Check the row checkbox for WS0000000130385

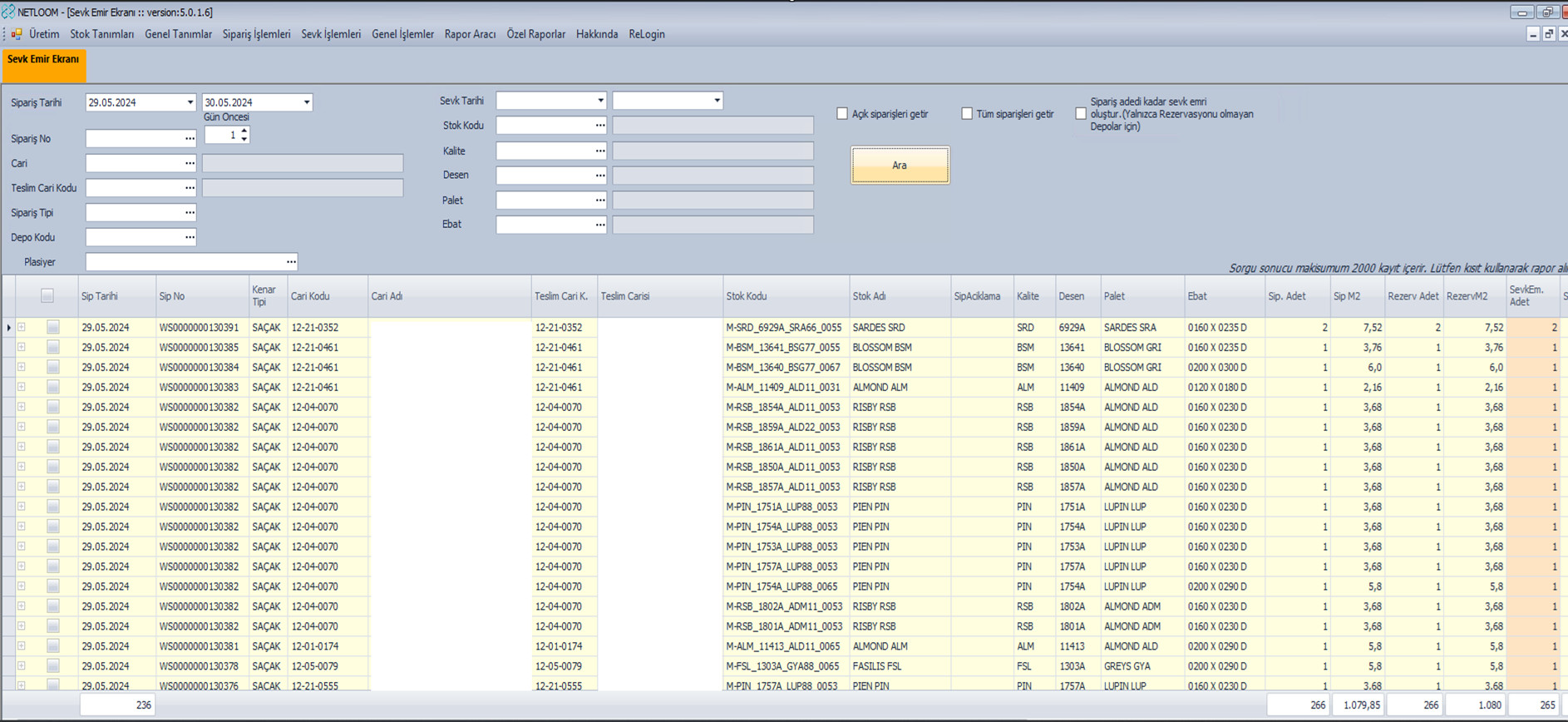pyautogui.click(x=53, y=348)
